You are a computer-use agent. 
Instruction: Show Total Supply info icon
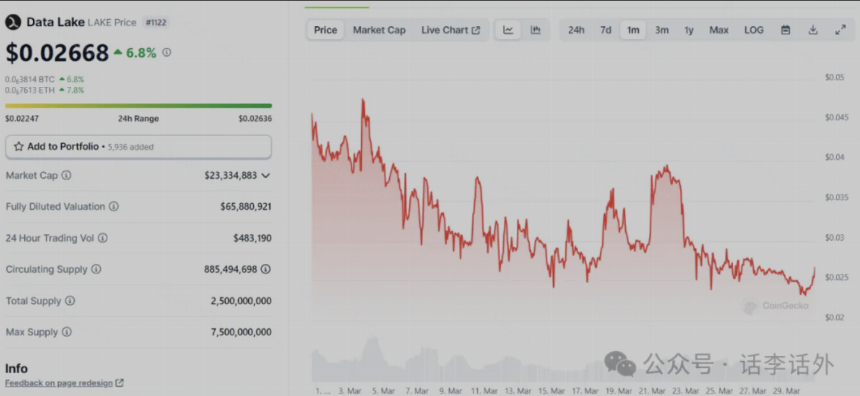(x=70, y=301)
